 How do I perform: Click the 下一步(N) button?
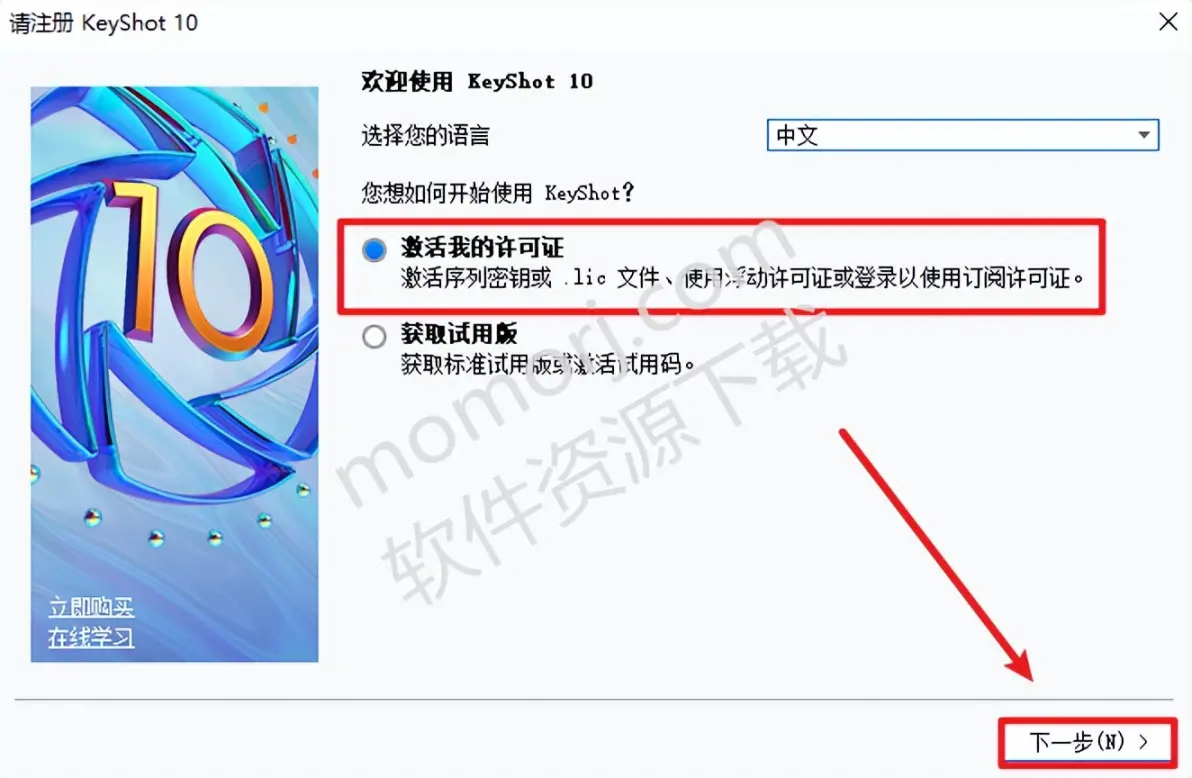pos(1088,741)
